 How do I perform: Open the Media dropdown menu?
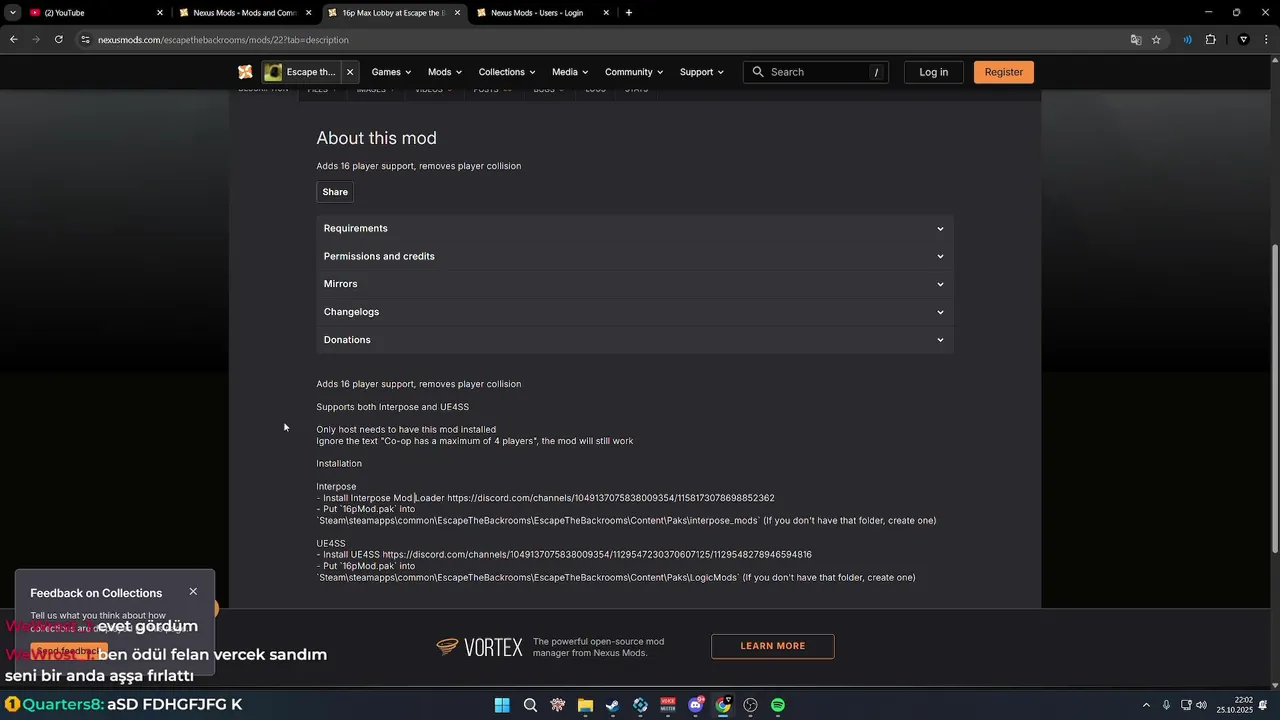click(570, 72)
